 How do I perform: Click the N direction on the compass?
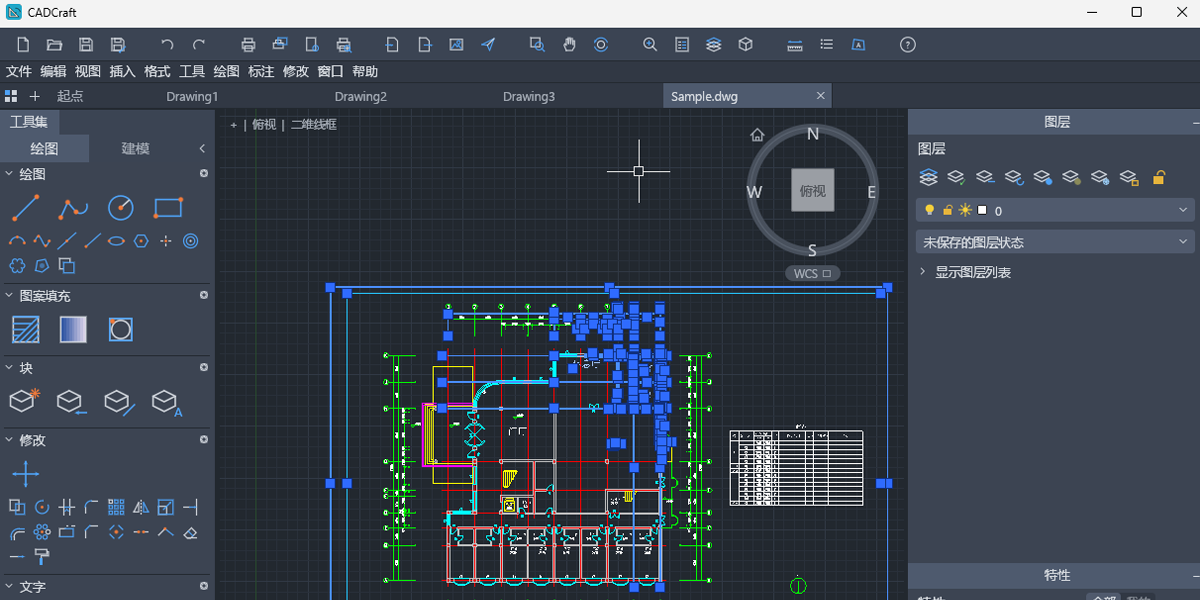coord(813,134)
